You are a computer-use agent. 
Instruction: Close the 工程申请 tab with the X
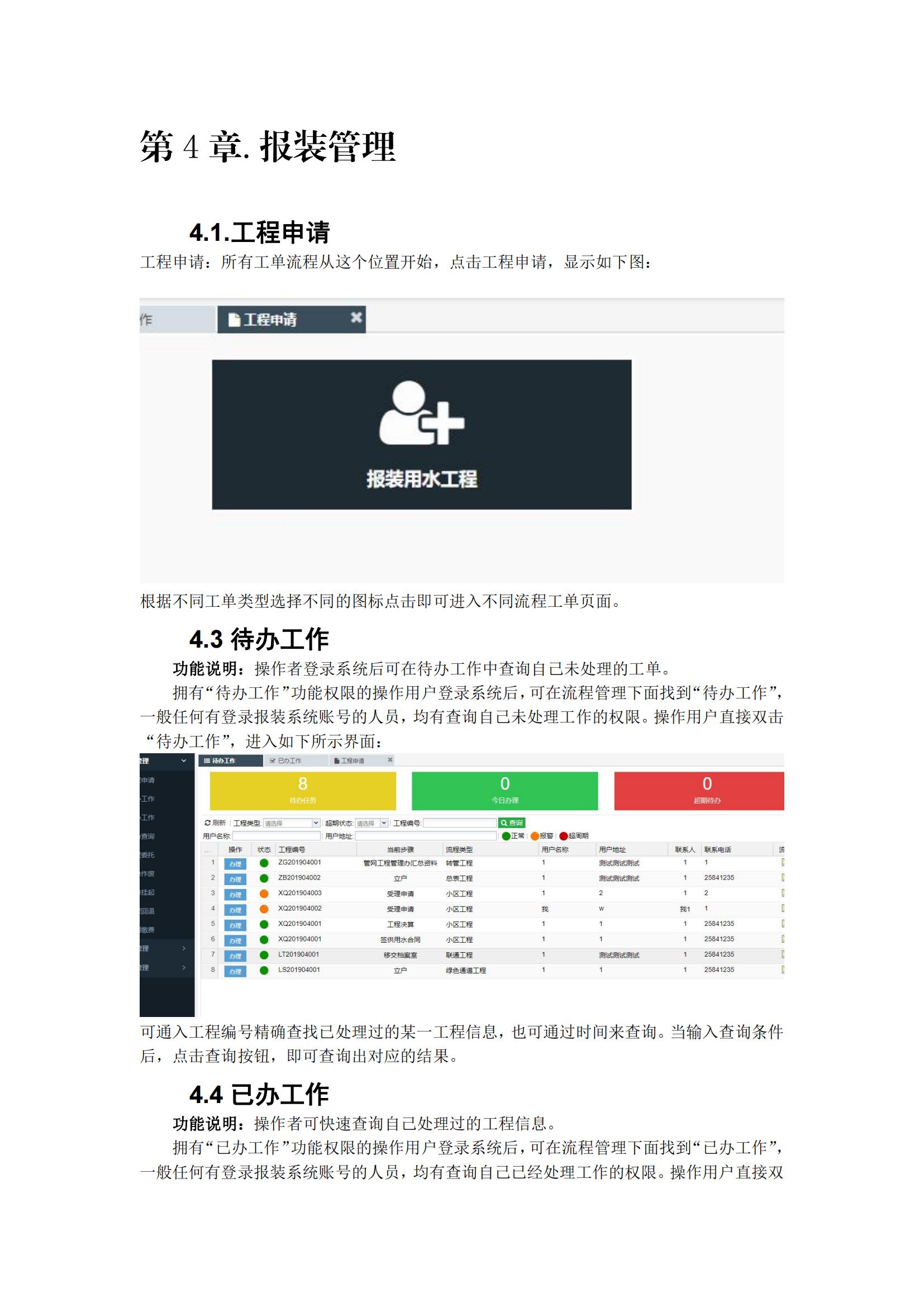356,317
